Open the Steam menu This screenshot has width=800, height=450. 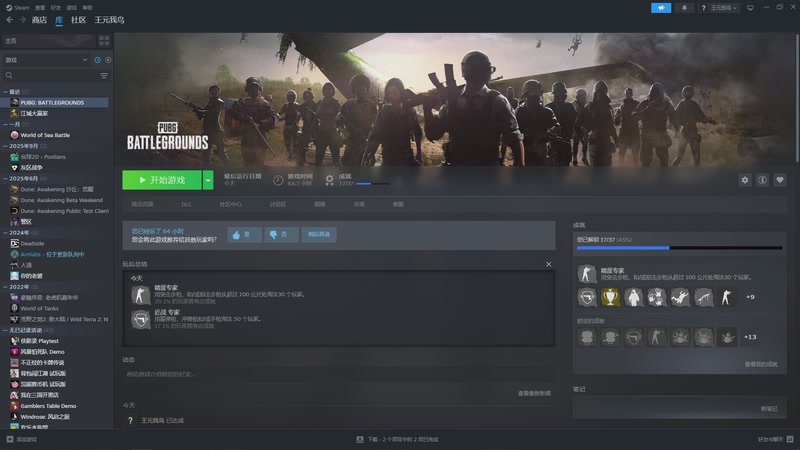pyautogui.click(x=17, y=8)
